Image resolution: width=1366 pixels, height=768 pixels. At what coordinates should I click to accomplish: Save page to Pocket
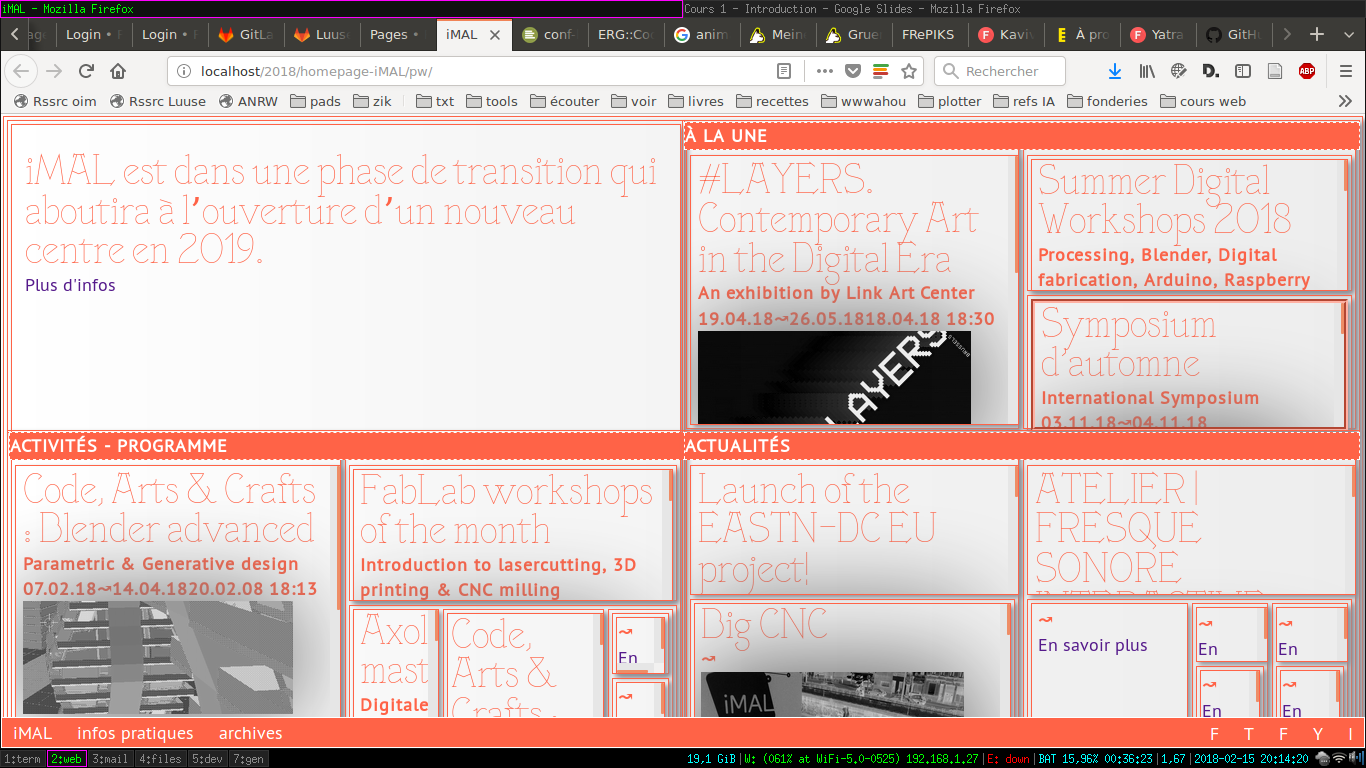coord(853,71)
